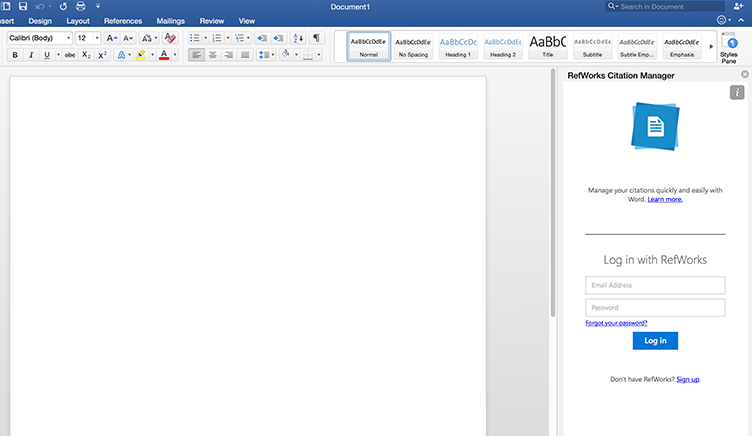This screenshot has width=752, height=436.
Task: Open the View tab
Action: click(247, 21)
